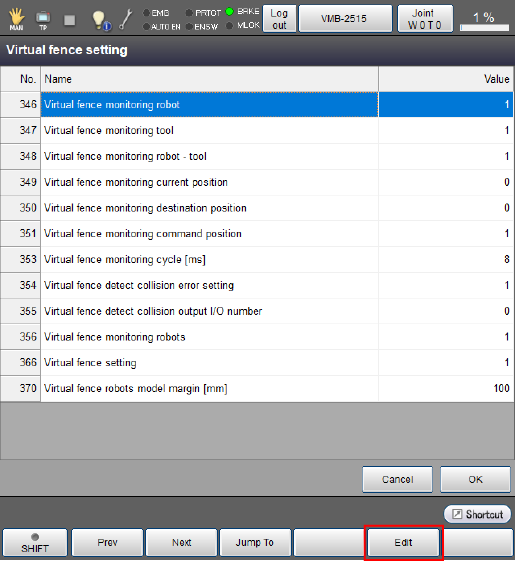Open the Joint W0 T0 coordinate selector
Viewport: 515px width, 561px height.
click(425, 19)
